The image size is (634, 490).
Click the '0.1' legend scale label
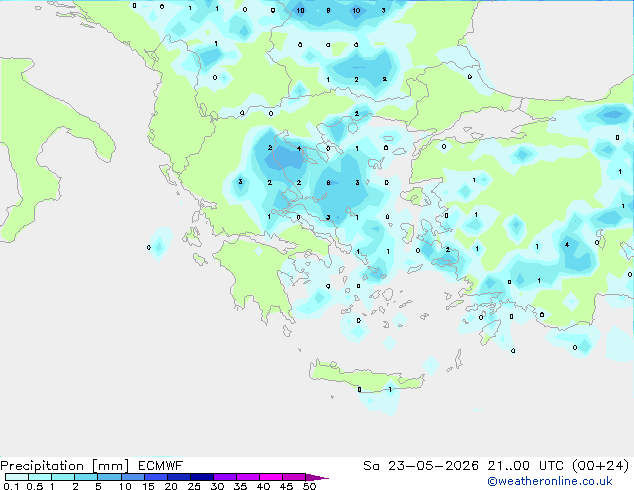[11, 486]
